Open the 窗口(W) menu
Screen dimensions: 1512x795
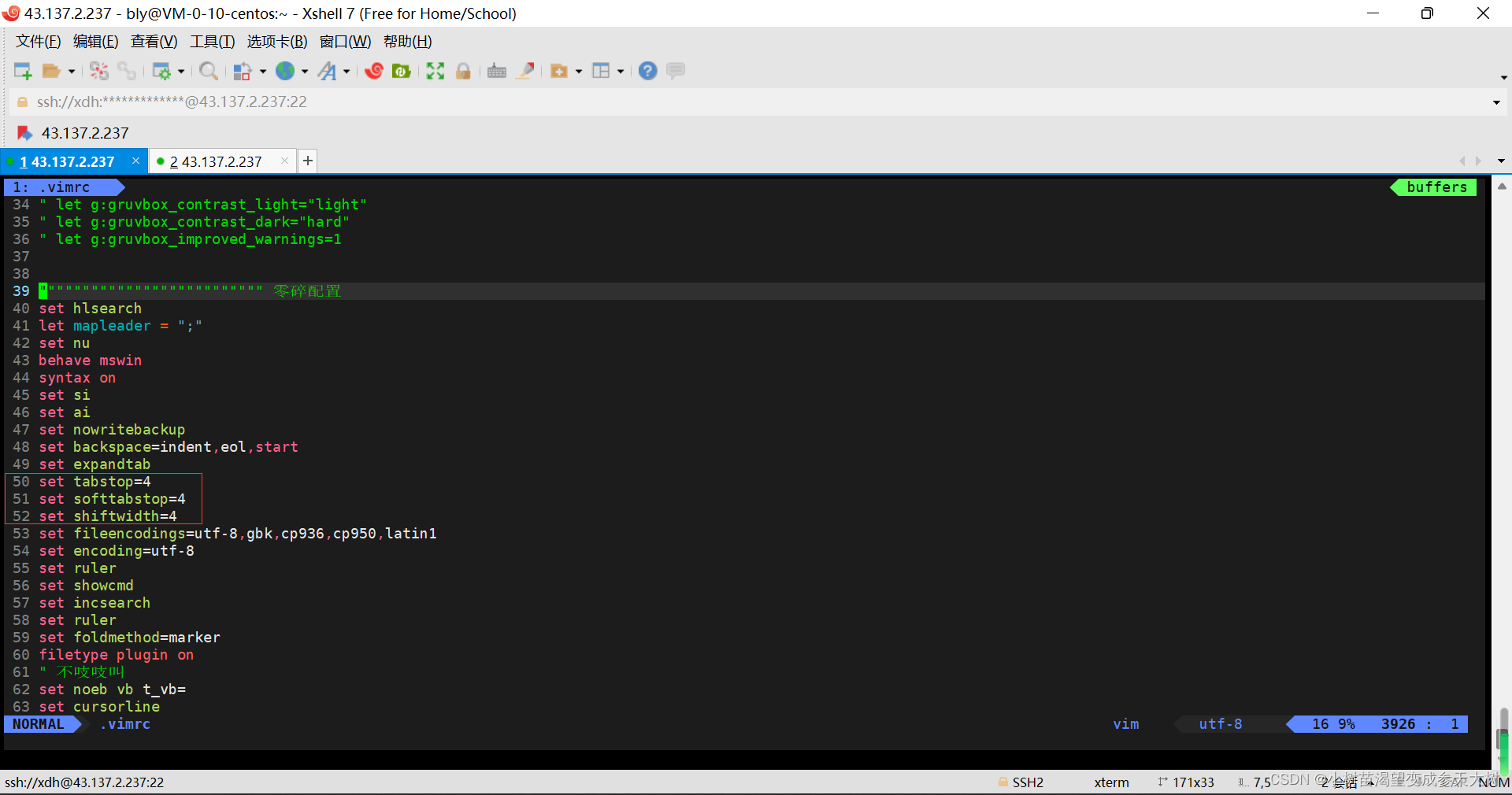[x=345, y=42]
